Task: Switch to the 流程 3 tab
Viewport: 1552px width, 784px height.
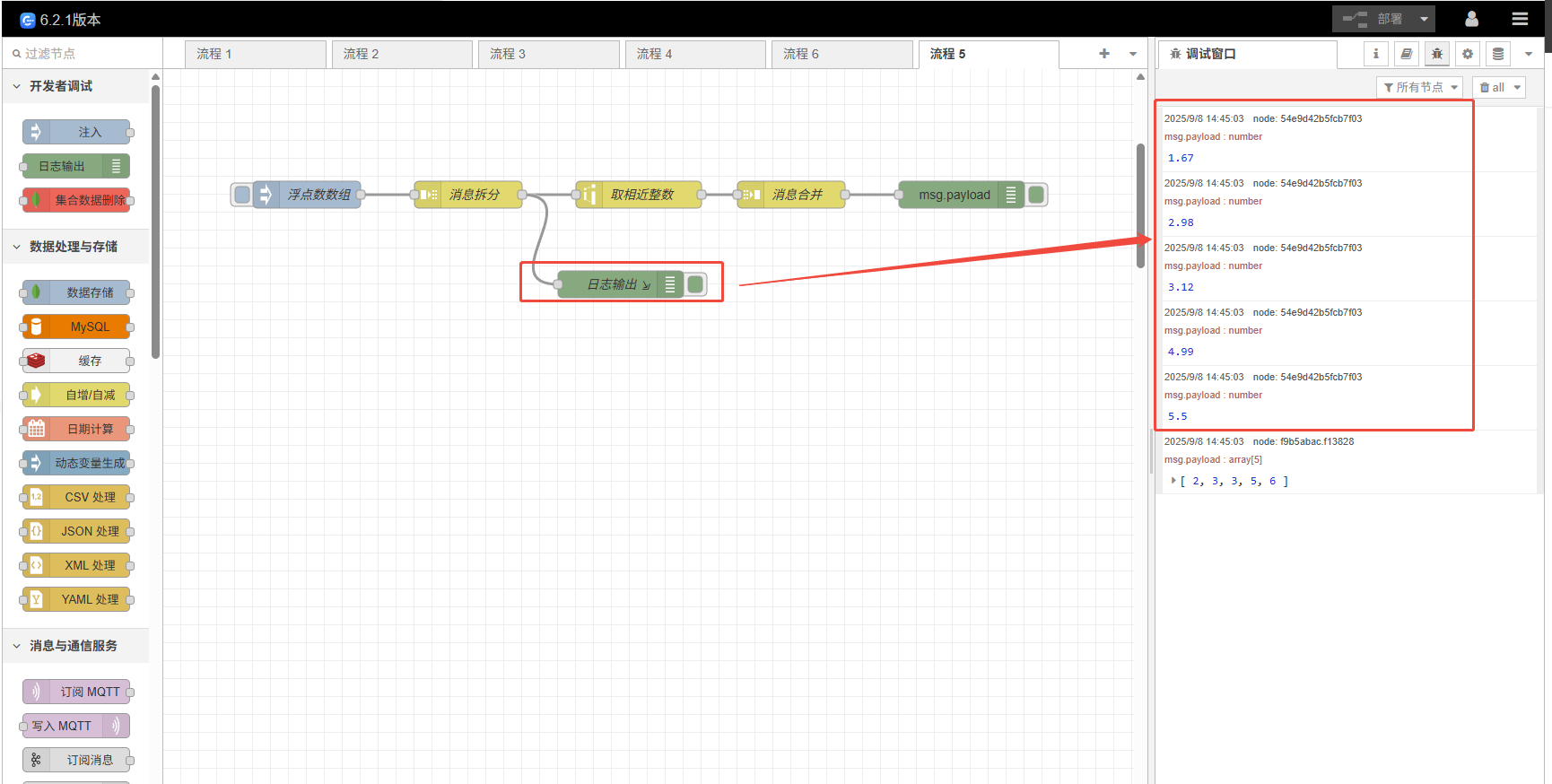Action: click(547, 54)
